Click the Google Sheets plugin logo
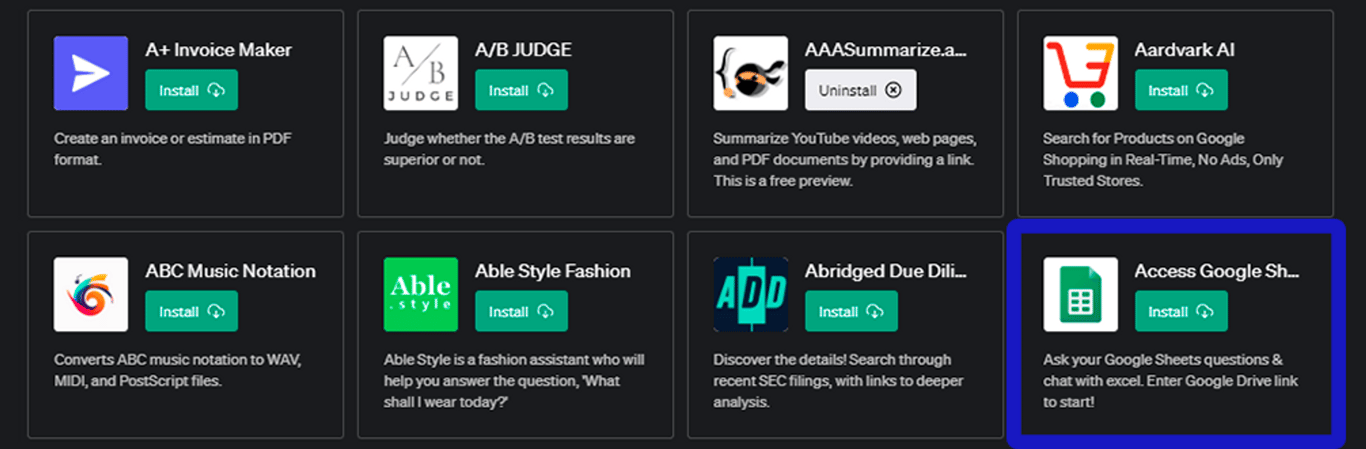1366x449 pixels. (1081, 294)
